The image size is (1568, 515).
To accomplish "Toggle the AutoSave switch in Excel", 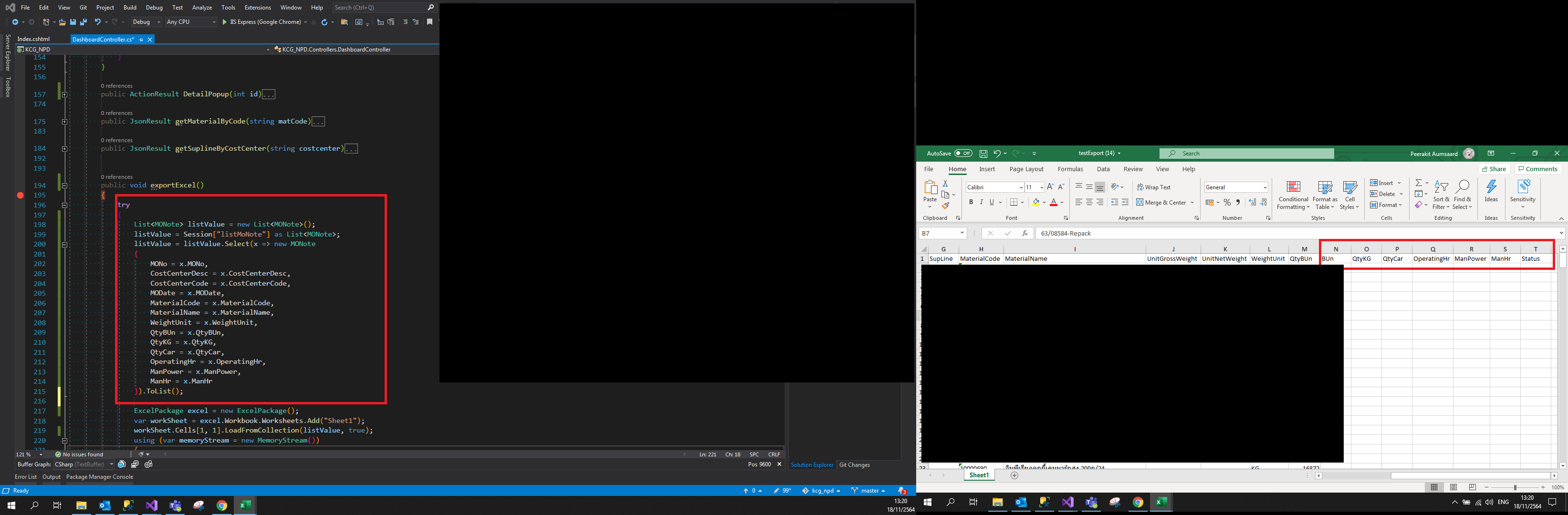I will 963,153.
